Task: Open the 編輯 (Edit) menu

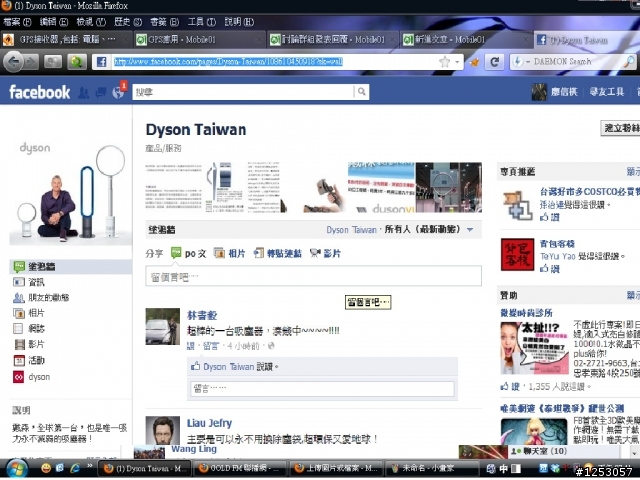Action: pos(53,22)
